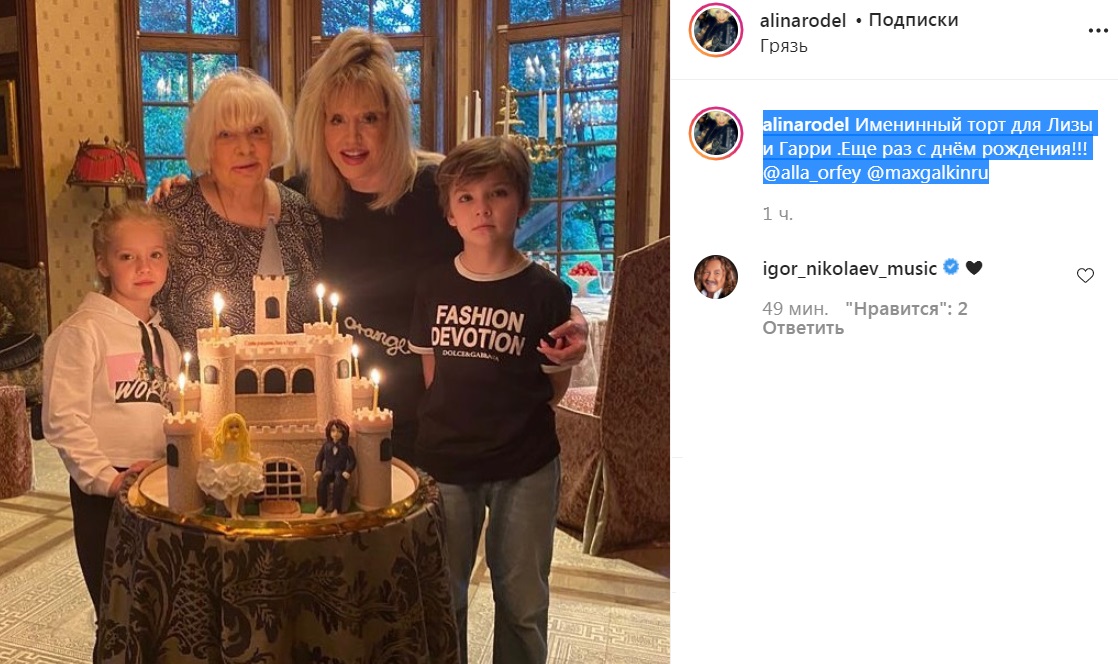Open the three-dots post options menu

point(1097,31)
